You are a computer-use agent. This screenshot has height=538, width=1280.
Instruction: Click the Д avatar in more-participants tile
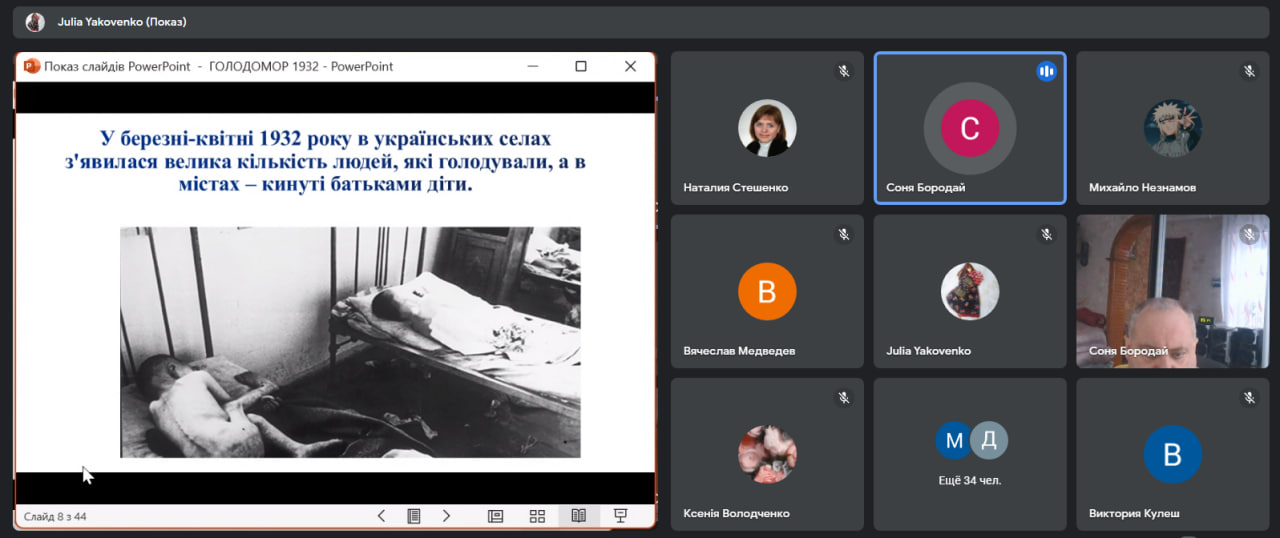989,440
